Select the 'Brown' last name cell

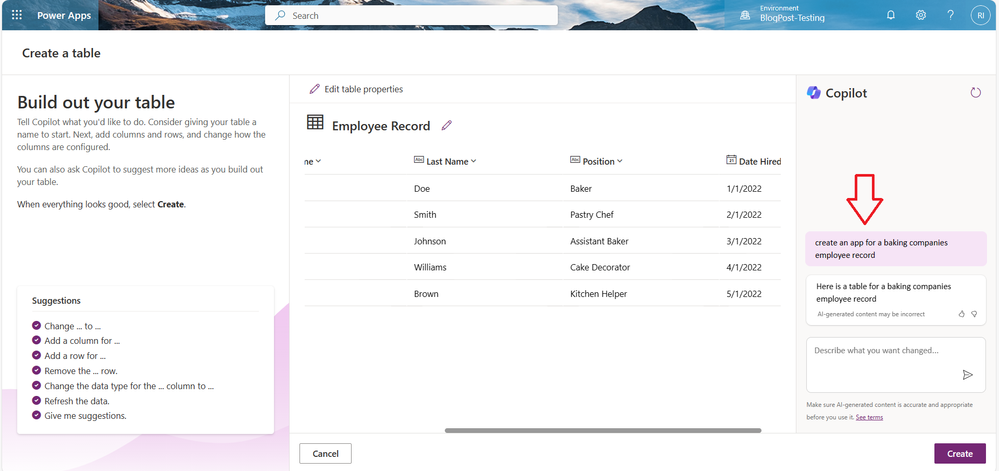pyautogui.click(x=426, y=294)
